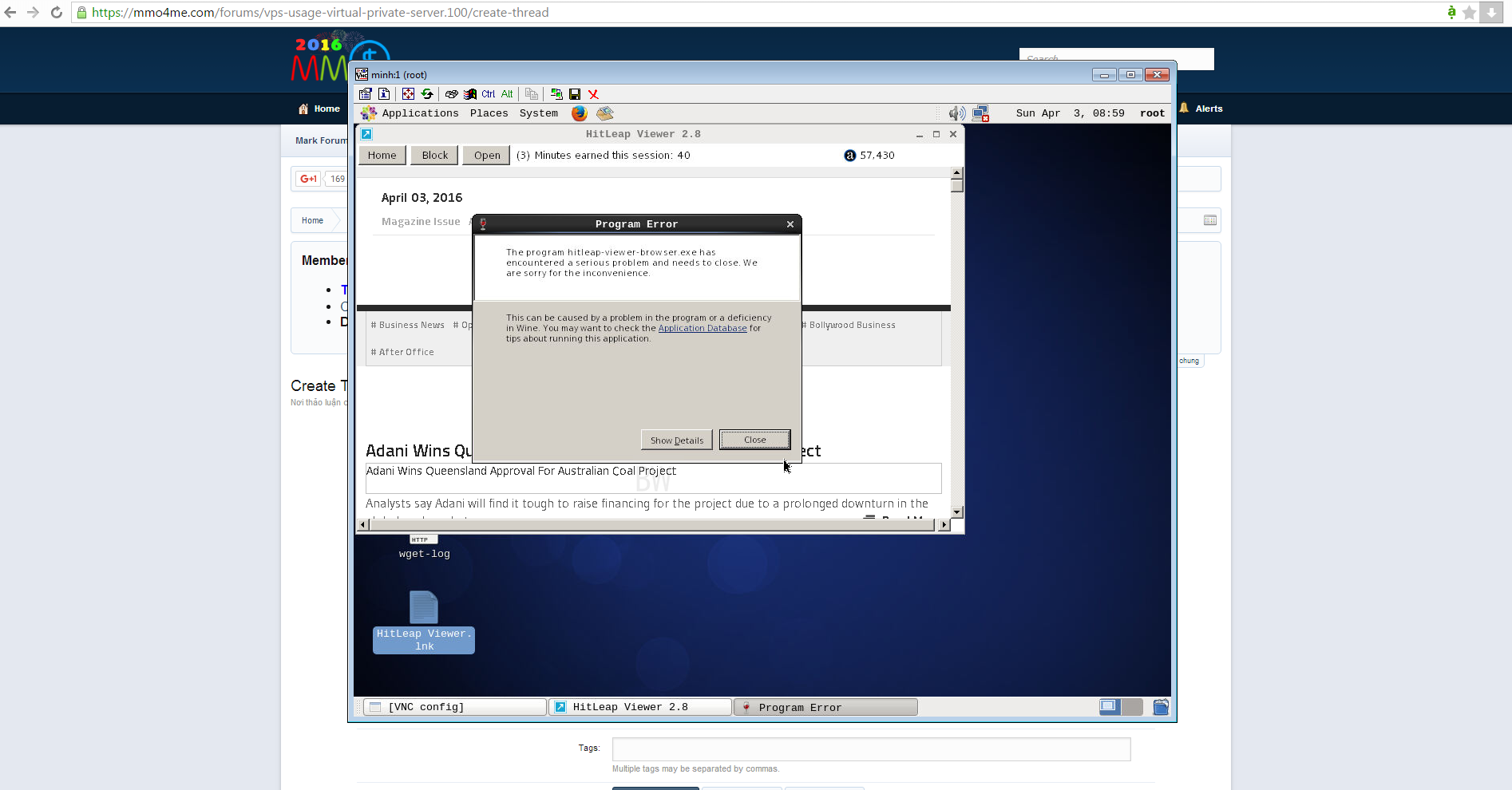
Task: Click the # Bollywood Business tag
Action: (849, 325)
